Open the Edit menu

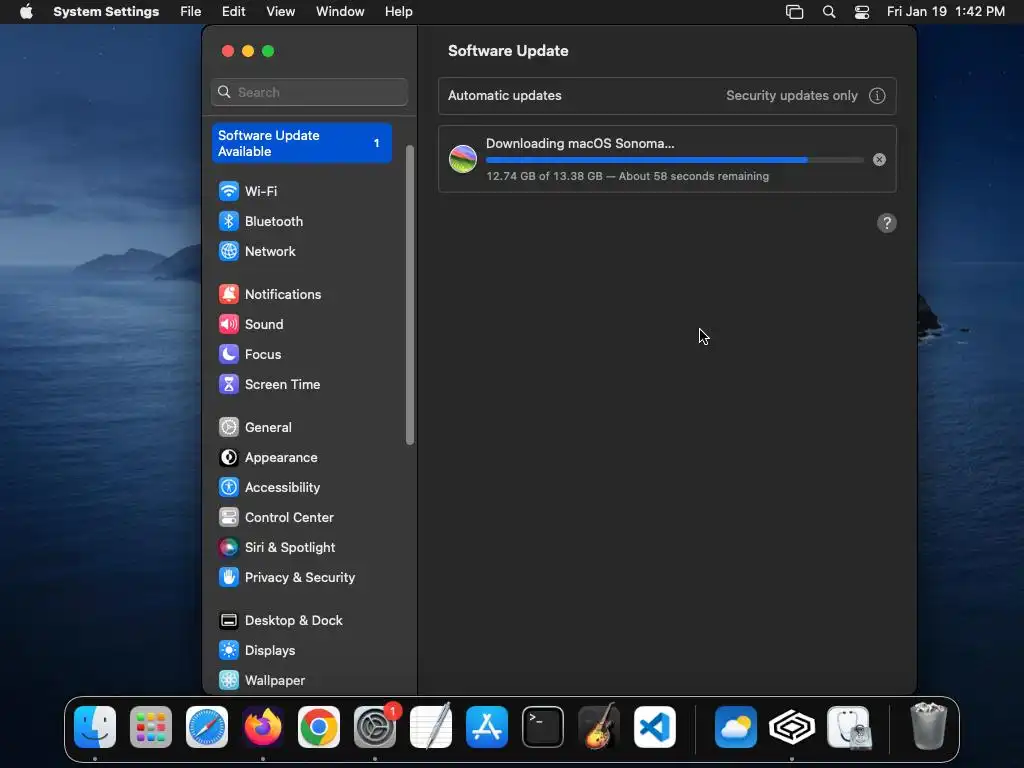[234, 12]
